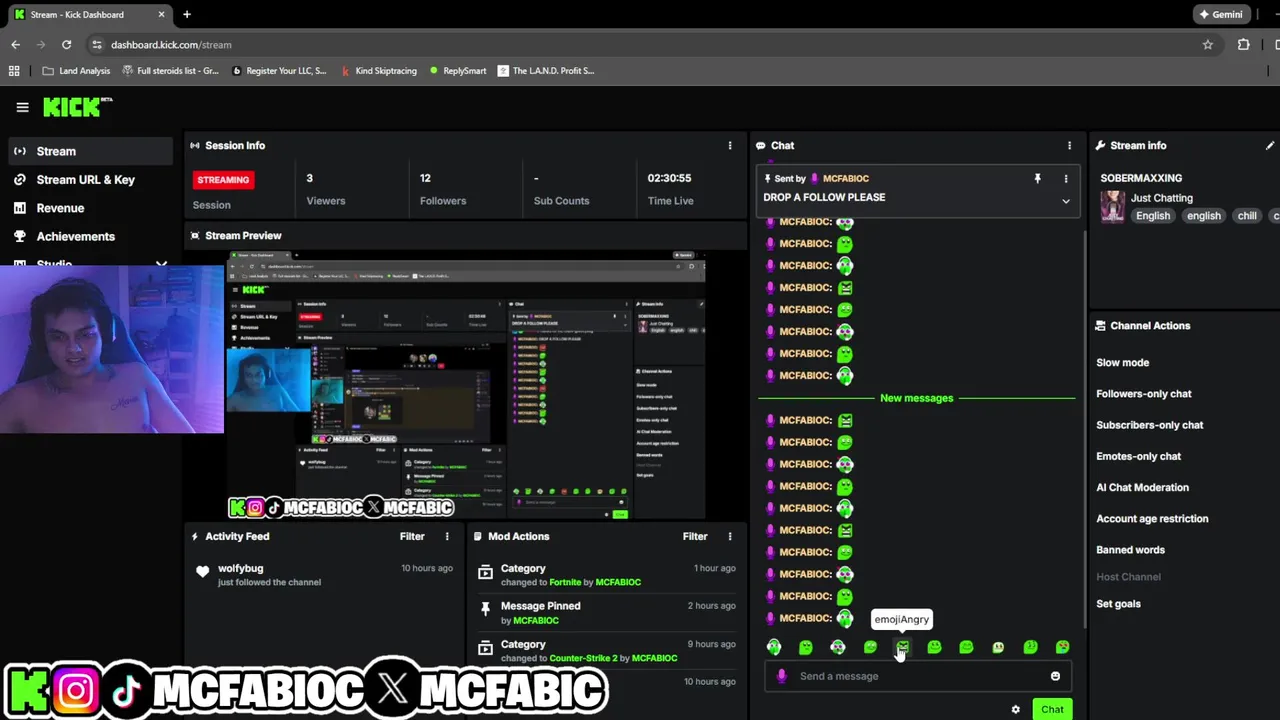Open the Session Info three-dot menu
Screen dimensions: 1280x720
[730, 146]
